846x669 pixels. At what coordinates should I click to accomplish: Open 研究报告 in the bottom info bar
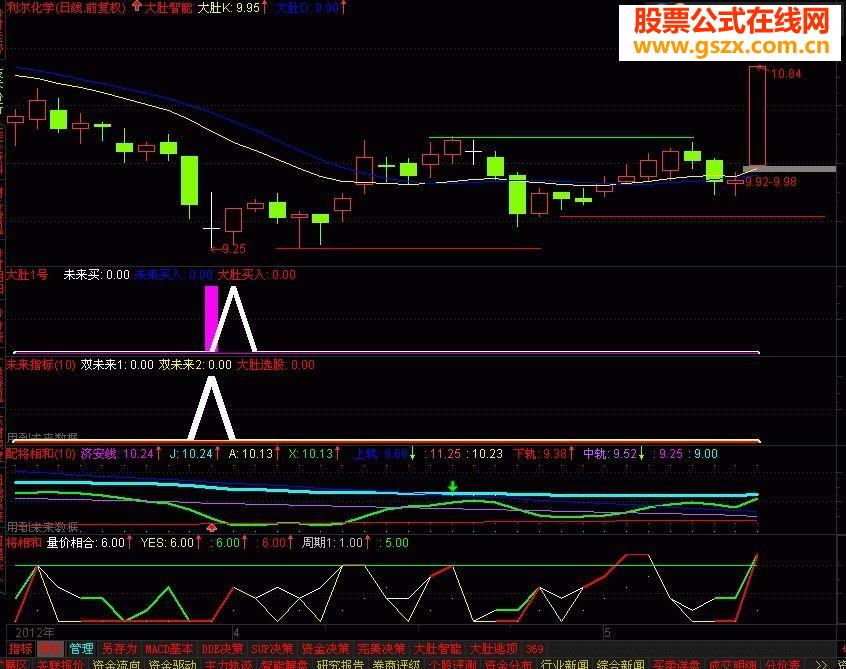[340, 665]
